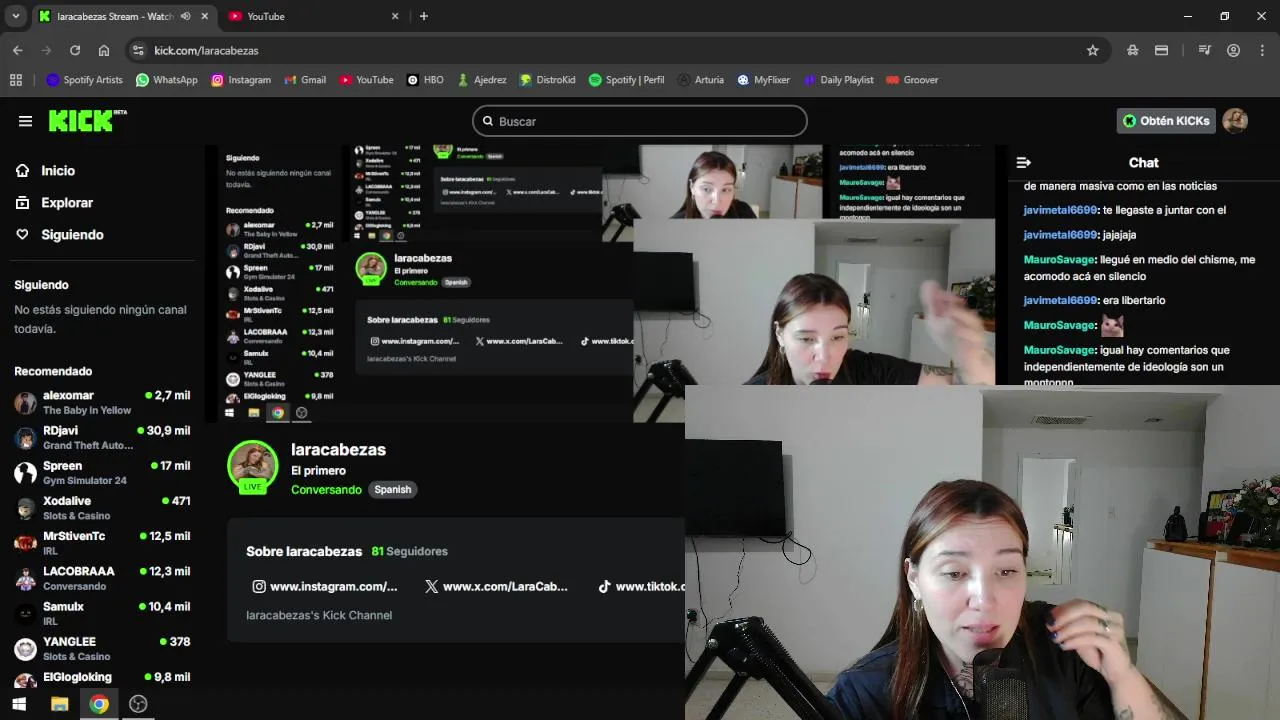Screen dimensions: 1280x720
Task: Open WhatsApp bookmark
Action: (167, 80)
